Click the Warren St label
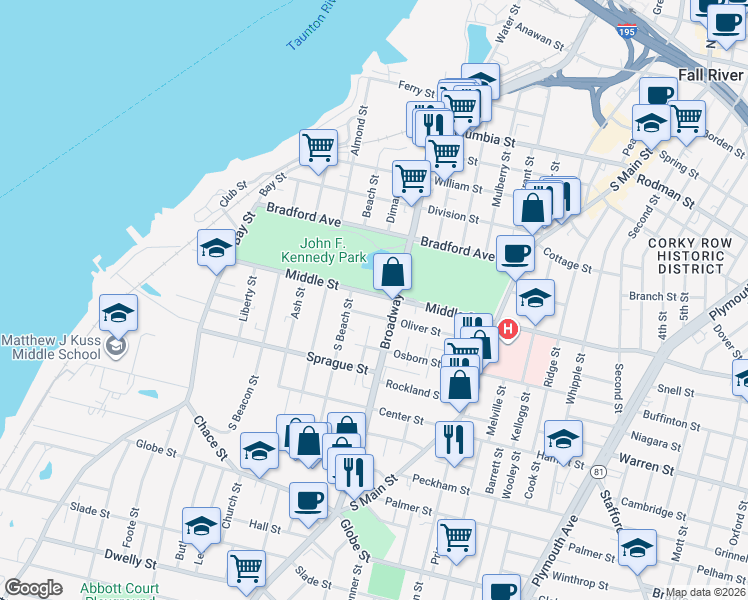Viewport: 748px width, 600px height. 646,465
